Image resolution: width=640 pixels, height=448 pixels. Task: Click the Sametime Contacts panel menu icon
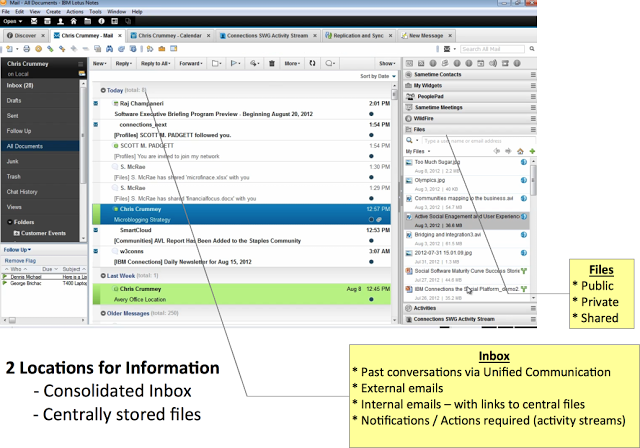[531, 75]
